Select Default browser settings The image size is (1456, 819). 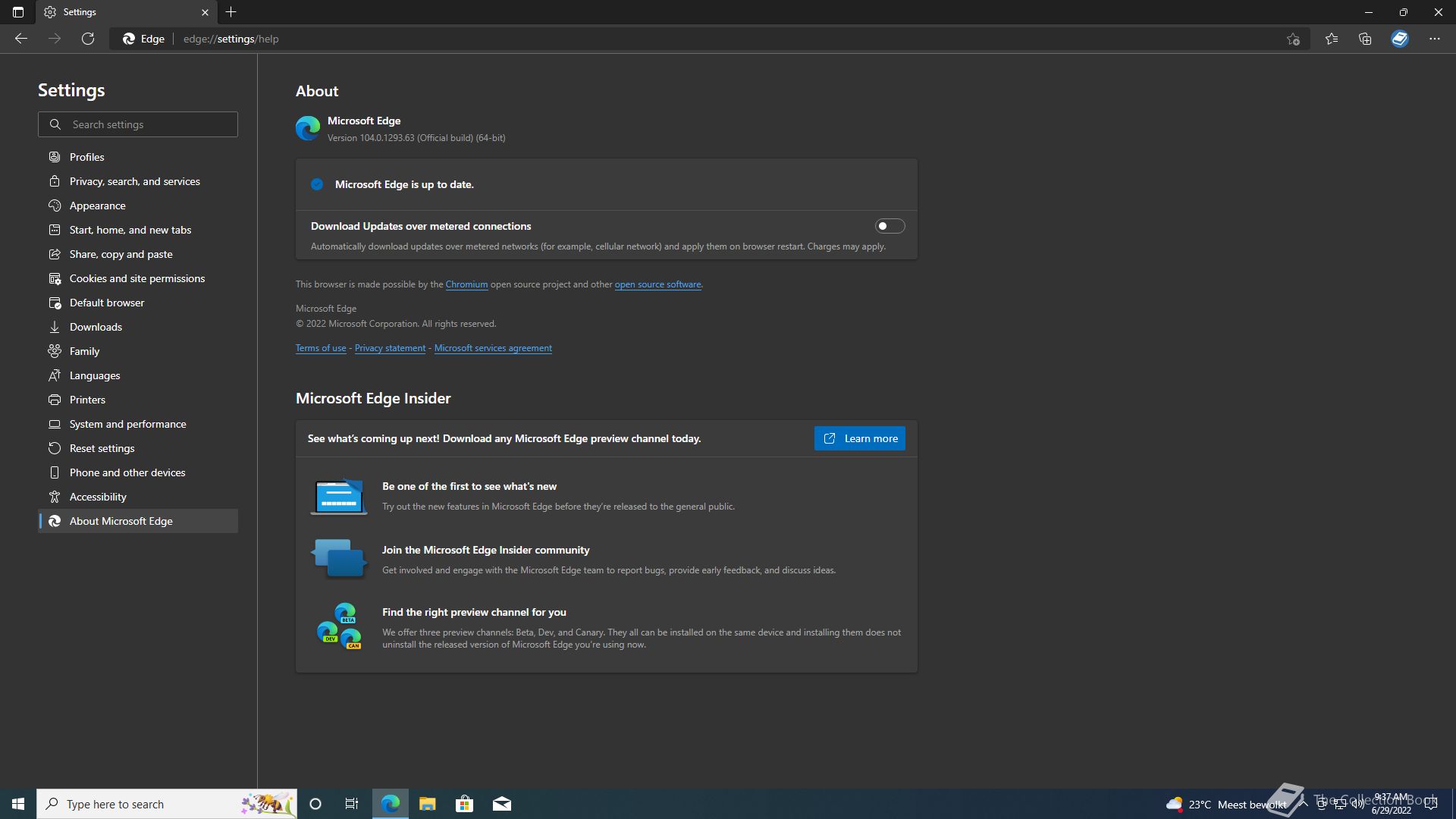tap(138, 303)
